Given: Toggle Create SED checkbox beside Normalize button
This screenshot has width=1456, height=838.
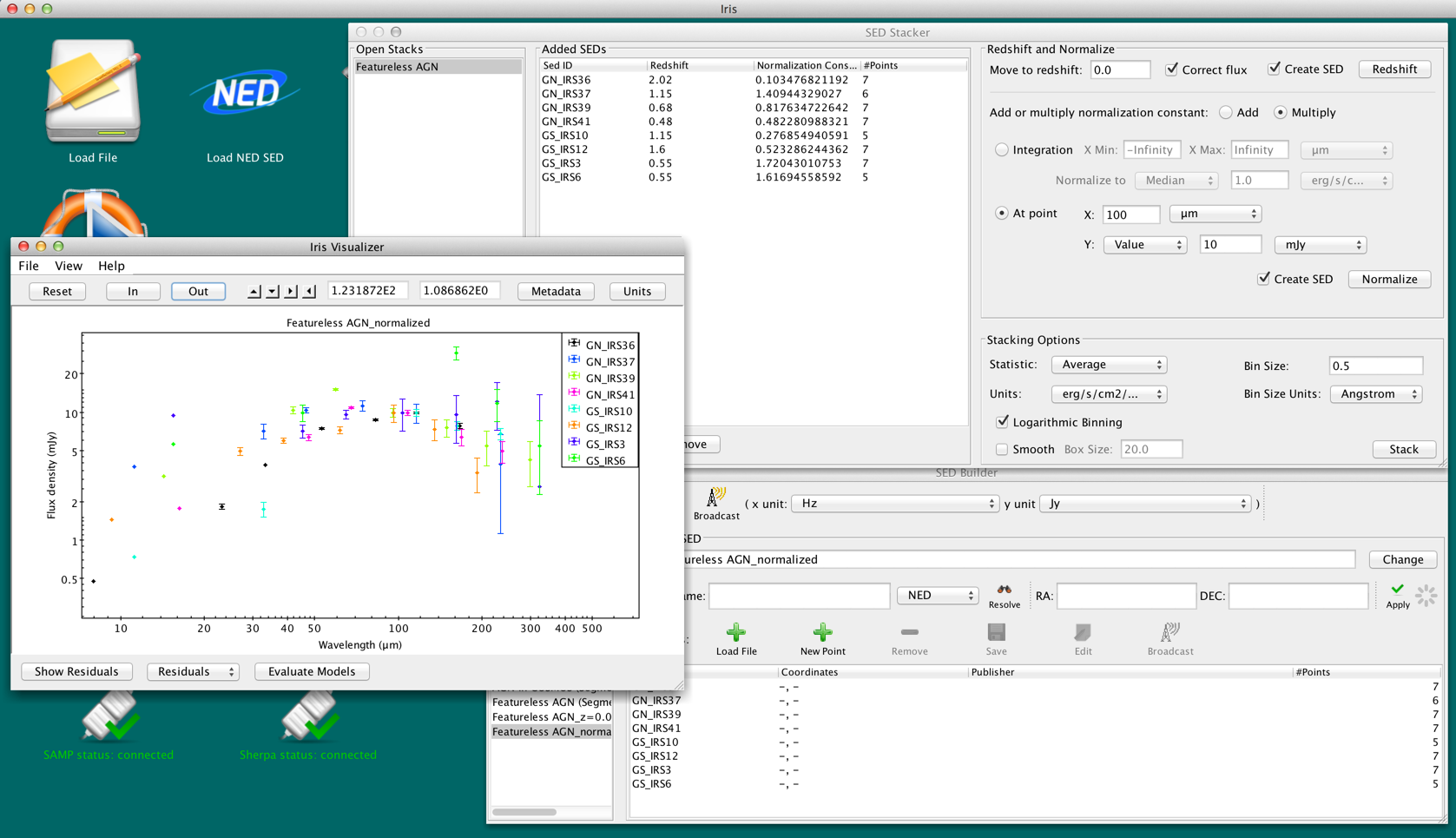Looking at the screenshot, I should point(1263,279).
